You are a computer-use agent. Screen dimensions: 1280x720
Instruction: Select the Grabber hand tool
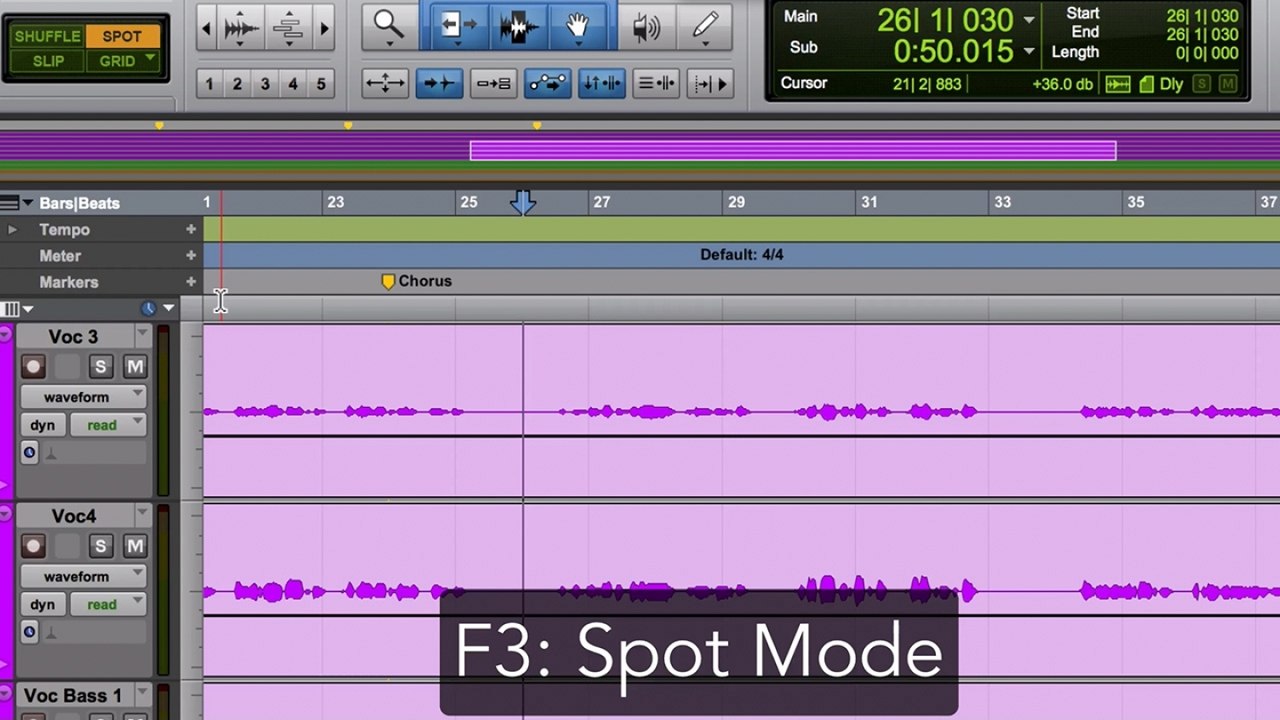[577, 25]
